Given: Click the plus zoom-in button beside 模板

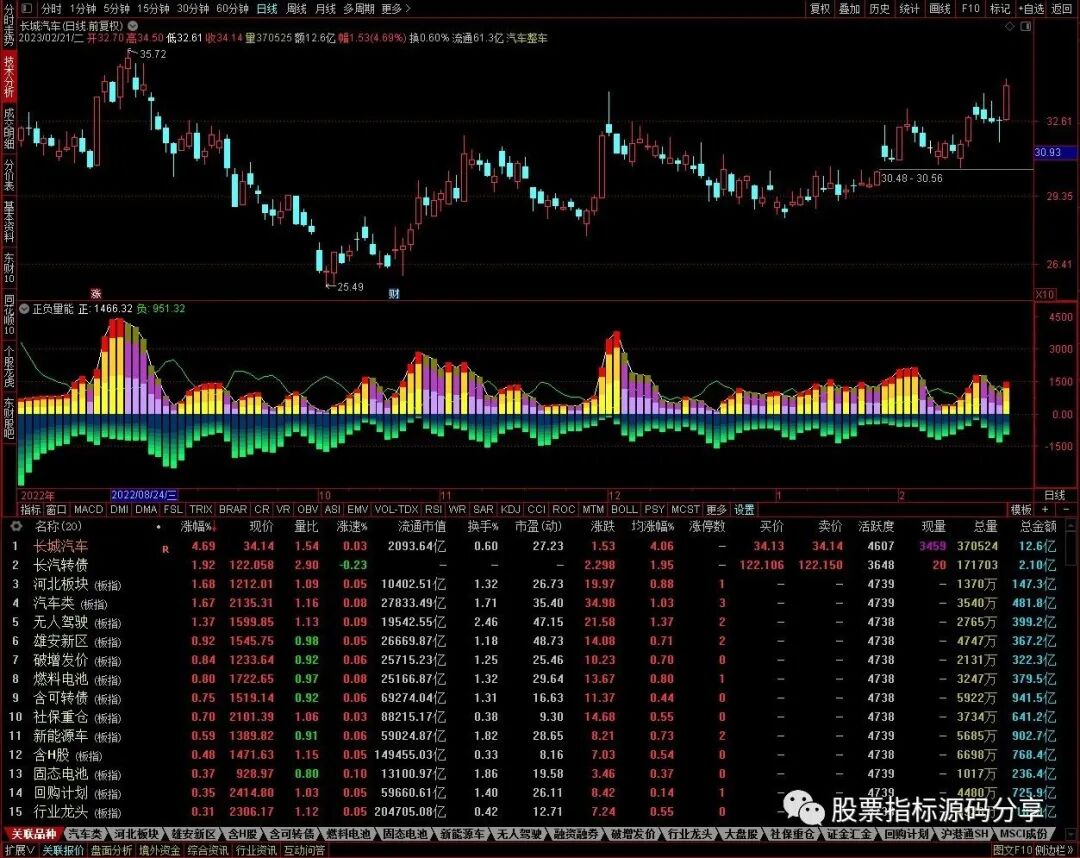Looking at the screenshot, I should click(1045, 510).
